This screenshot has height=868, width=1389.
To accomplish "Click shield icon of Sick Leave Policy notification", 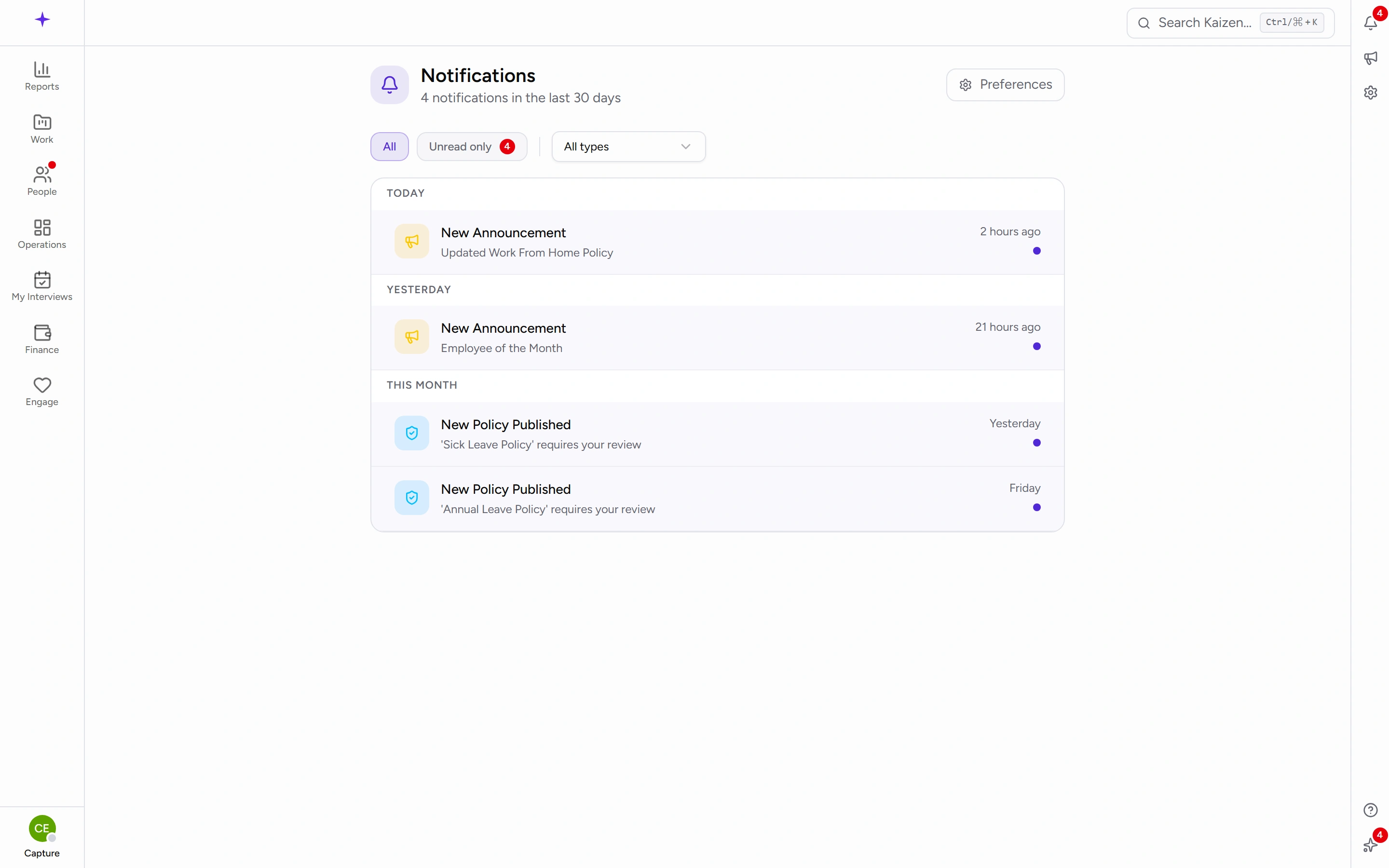I will (x=411, y=433).
